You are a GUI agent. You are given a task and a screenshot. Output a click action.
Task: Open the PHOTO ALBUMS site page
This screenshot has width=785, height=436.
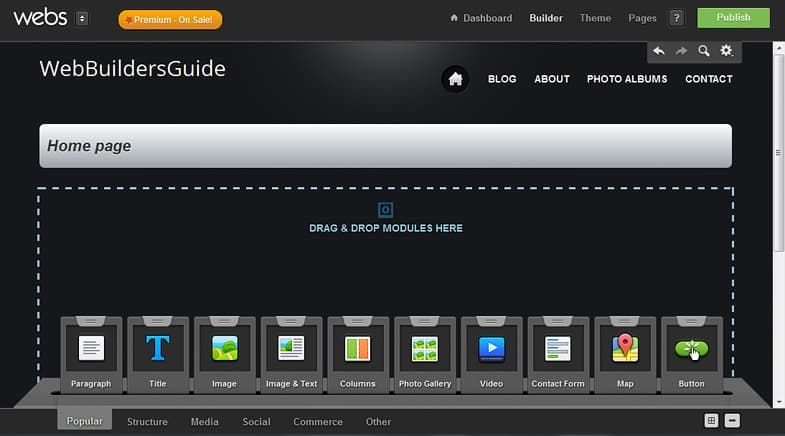click(627, 79)
